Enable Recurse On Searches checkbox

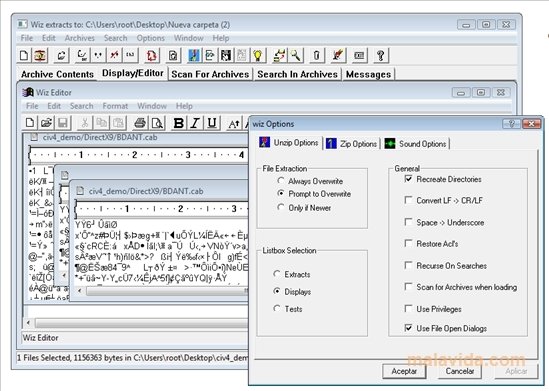[408, 265]
